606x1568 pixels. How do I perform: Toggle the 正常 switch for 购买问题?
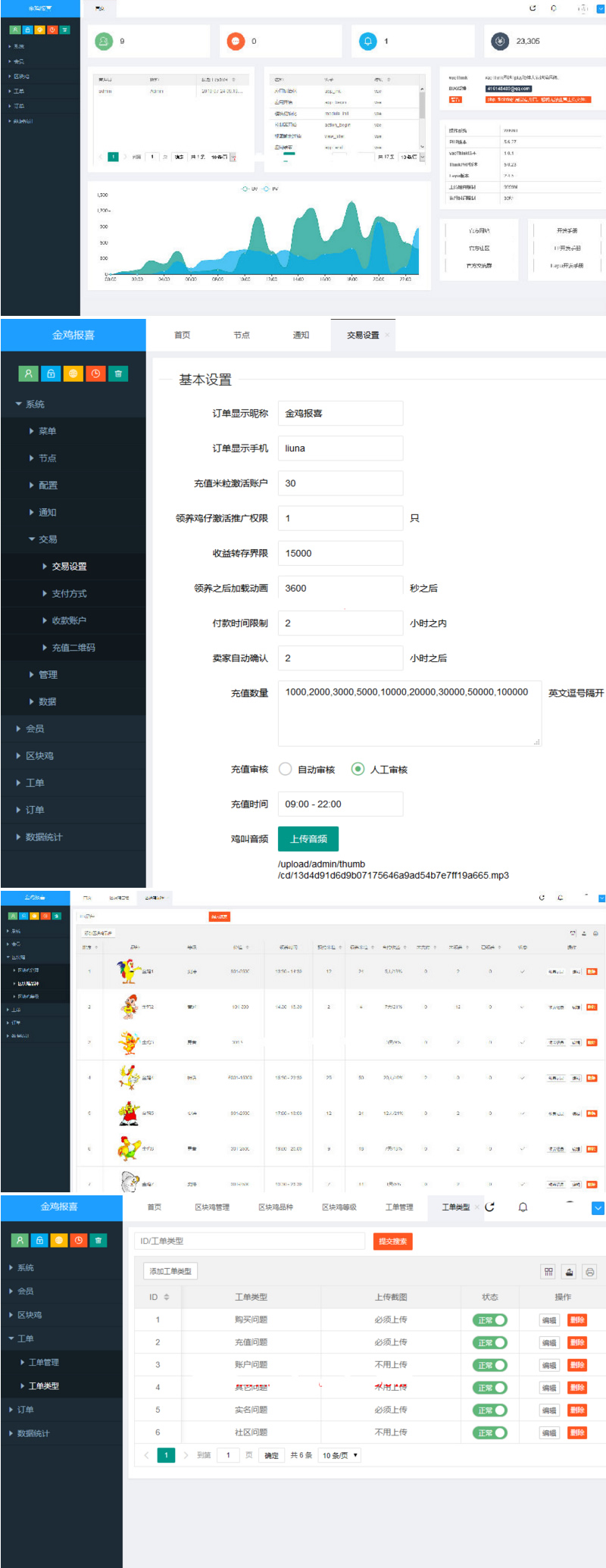(x=489, y=1320)
